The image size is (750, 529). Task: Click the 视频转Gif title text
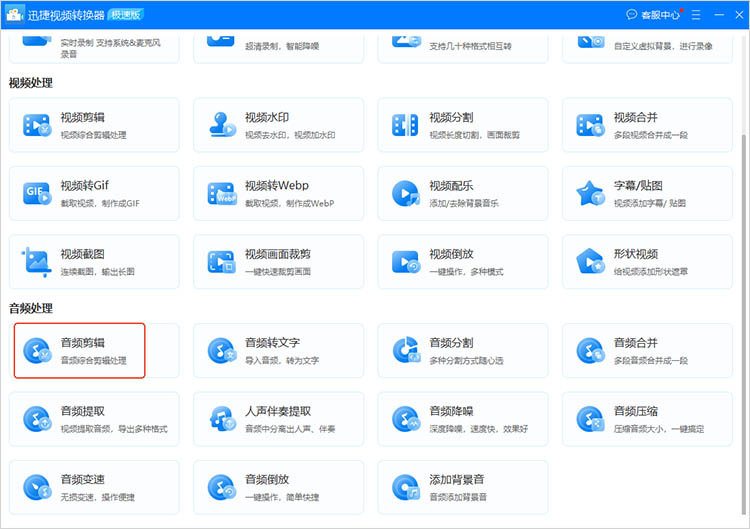pyautogui.click(x=85, y=186)
